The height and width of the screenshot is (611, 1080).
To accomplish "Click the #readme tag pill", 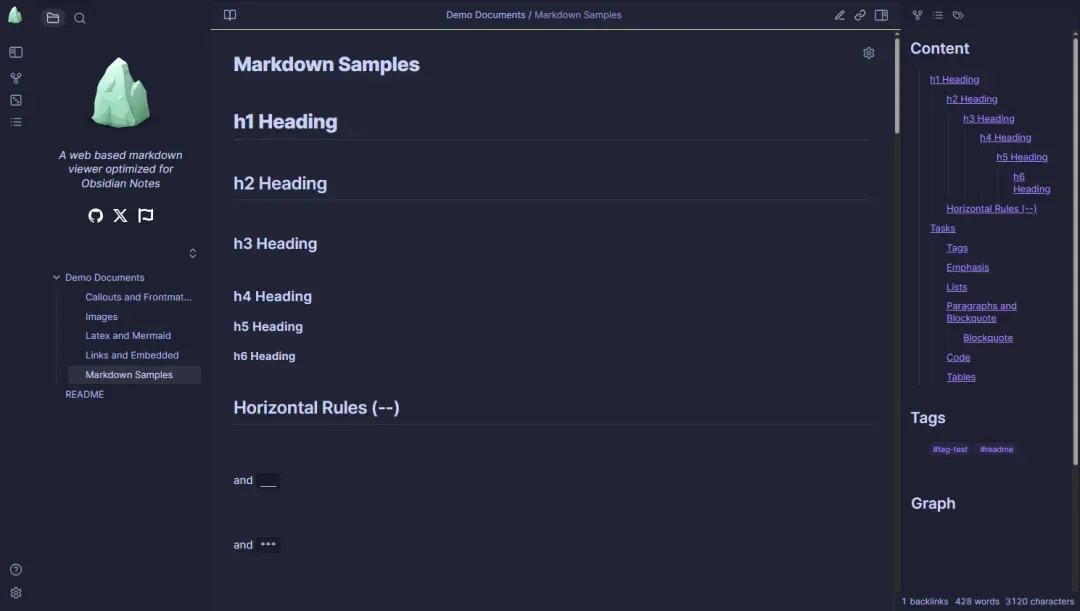I will click(x=996, y=449).
